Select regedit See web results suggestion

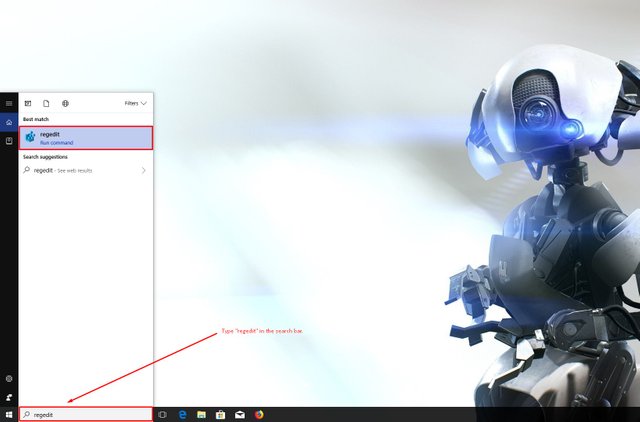pyautogui.click(x=86, y=170)
